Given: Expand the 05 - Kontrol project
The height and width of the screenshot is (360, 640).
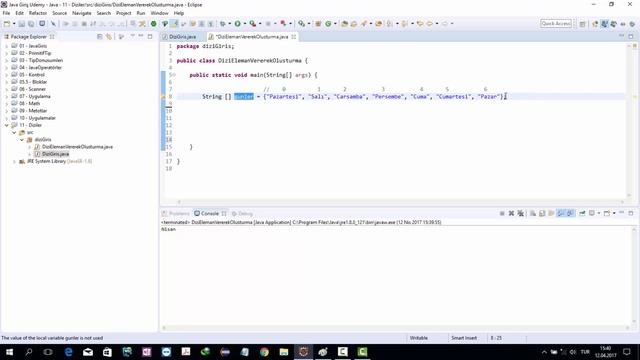Looking at the screenshot, I should (x=7, y=75).
